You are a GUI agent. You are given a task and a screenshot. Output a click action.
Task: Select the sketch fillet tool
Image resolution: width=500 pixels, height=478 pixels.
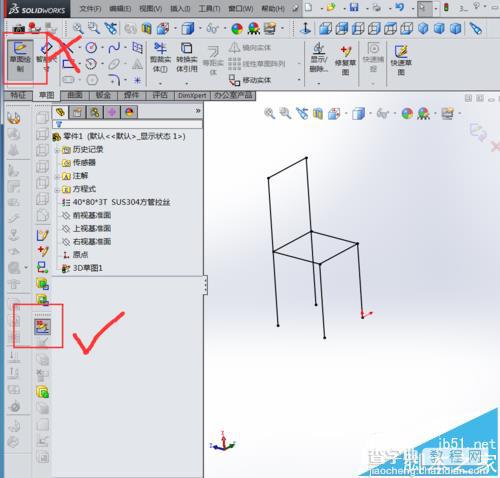(x=114, y=80)
